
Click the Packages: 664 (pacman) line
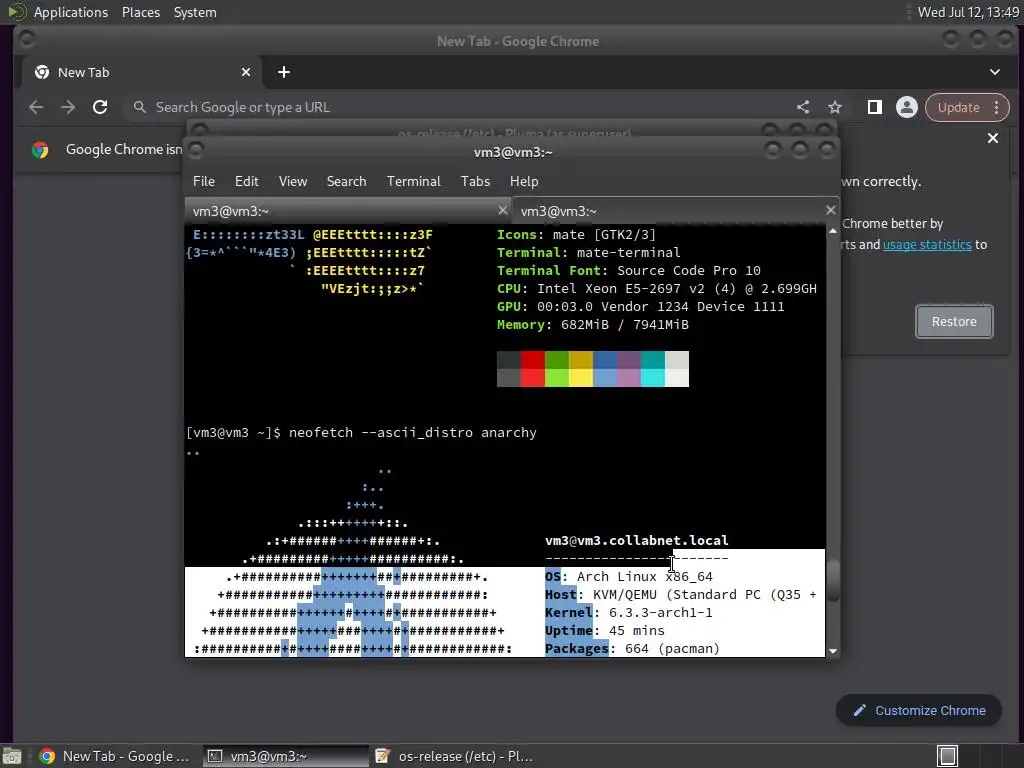click(x=632, y=648)
